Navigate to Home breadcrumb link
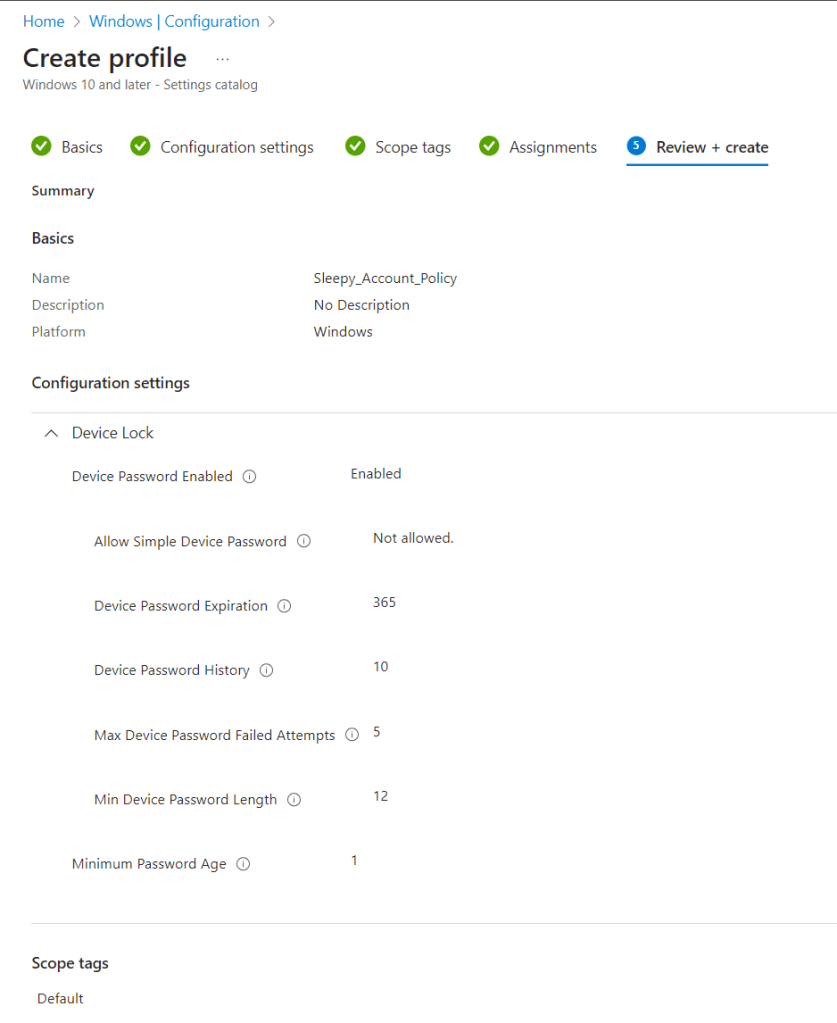 coord(43,21)
